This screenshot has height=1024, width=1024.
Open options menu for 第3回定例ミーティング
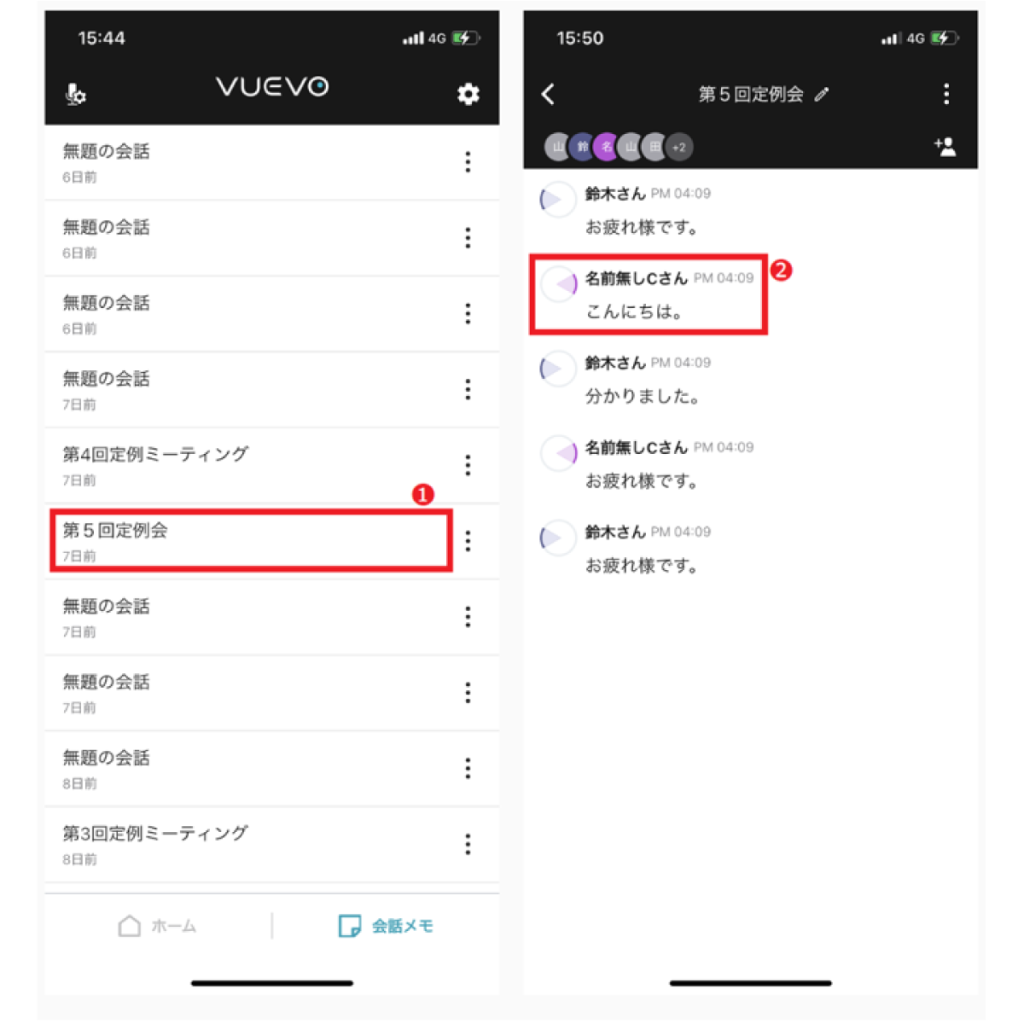(x=468, y=844)
